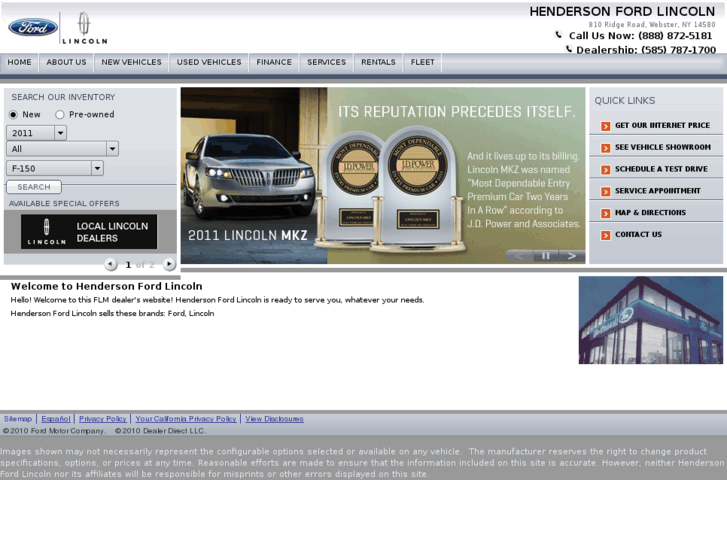Open the Used Vehicles menu
727x545 pixels.
(x=209, y=62)
